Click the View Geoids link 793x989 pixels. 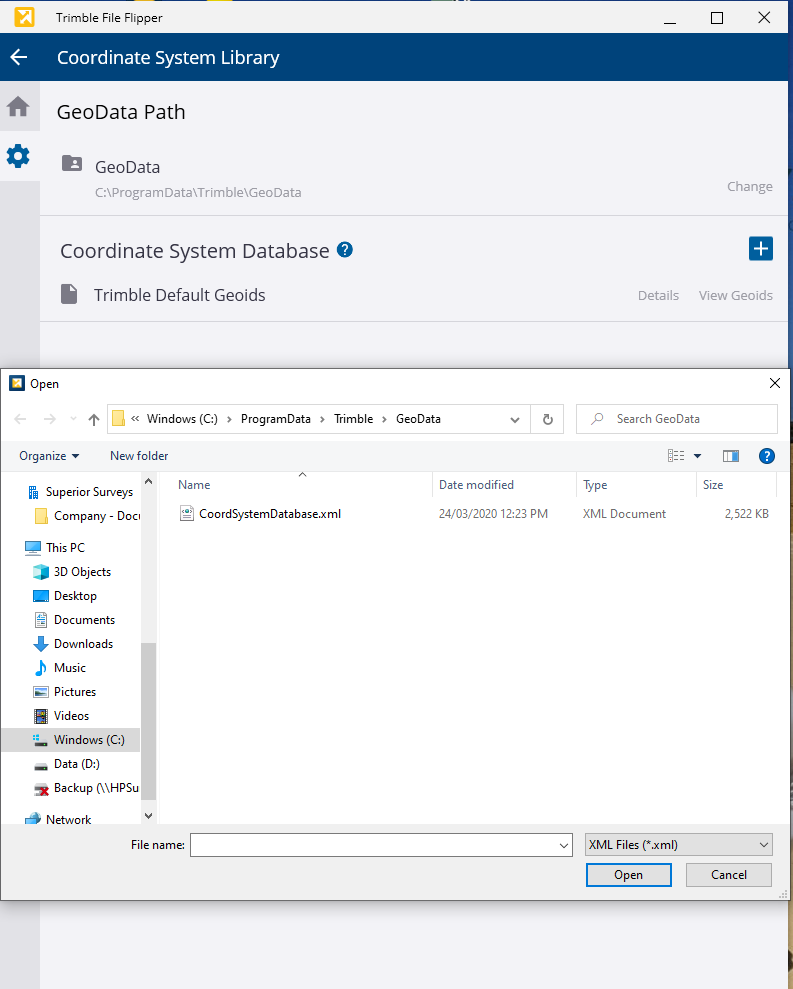pos(735,295)
